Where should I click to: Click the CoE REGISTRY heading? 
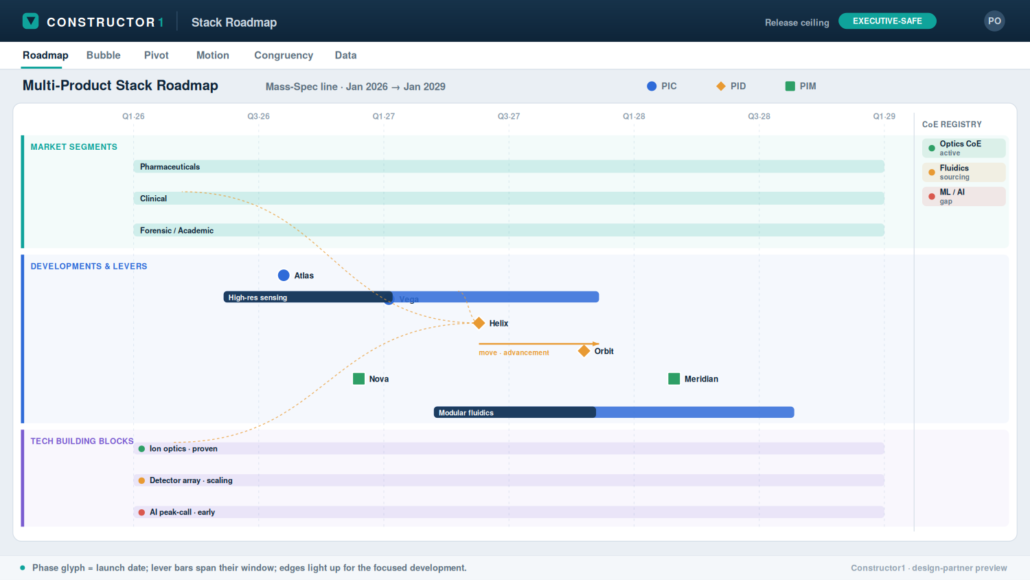coord(952,124)
